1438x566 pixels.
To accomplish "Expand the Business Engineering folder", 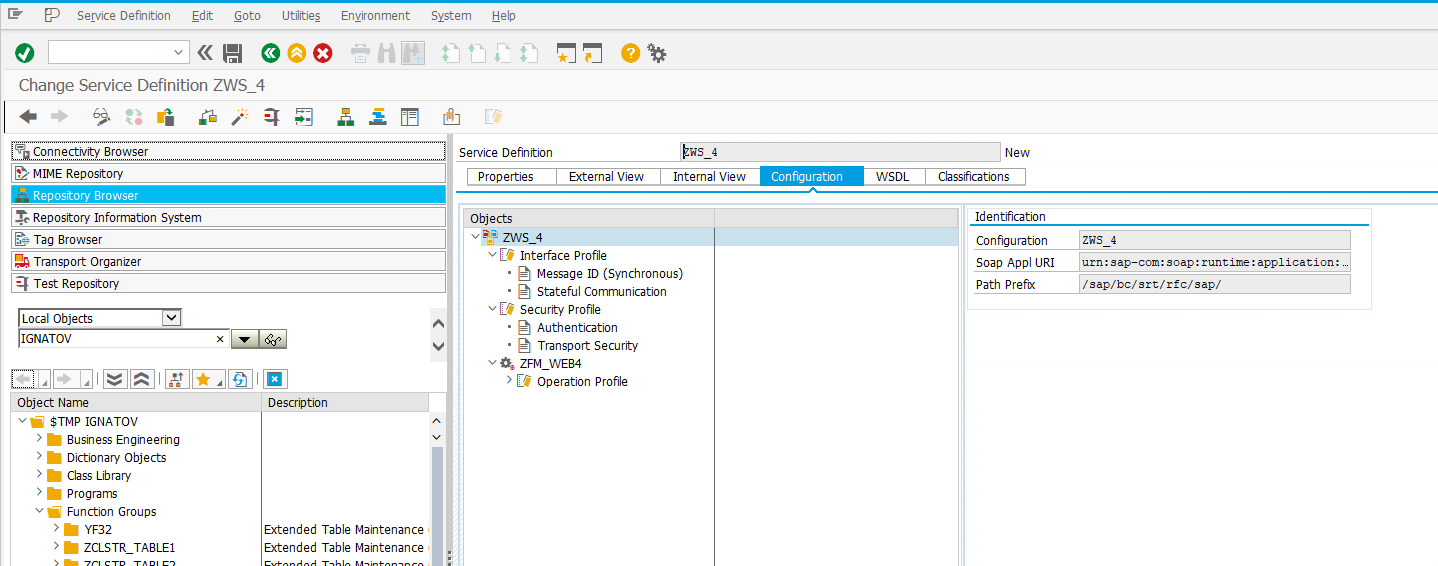I will tap(39, 439).
